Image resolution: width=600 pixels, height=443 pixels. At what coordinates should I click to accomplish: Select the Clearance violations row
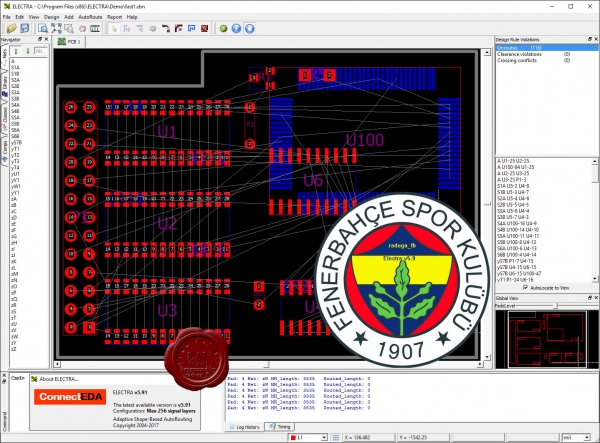tap(547, 54)
